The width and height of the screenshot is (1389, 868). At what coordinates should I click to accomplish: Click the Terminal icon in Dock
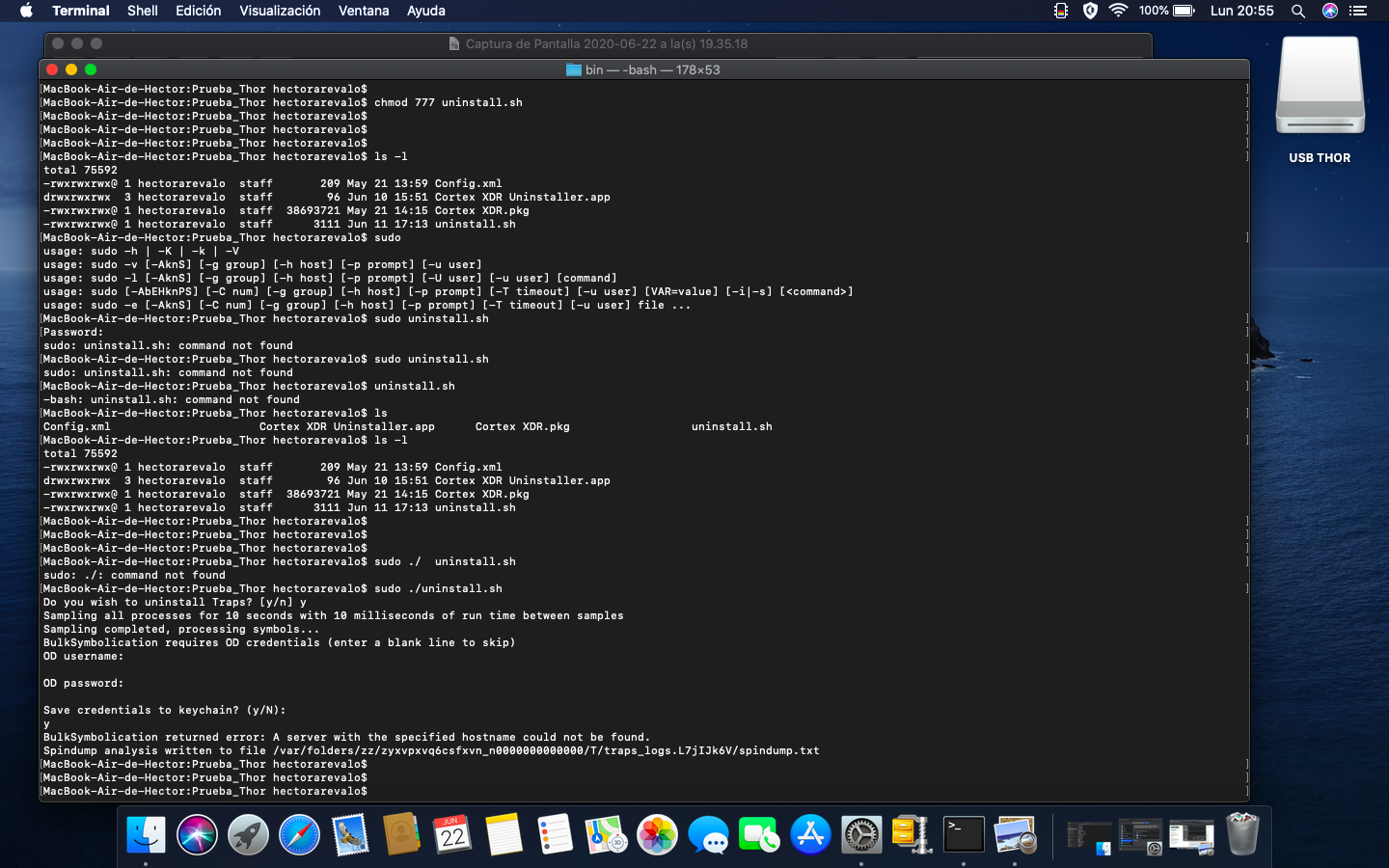964,835
